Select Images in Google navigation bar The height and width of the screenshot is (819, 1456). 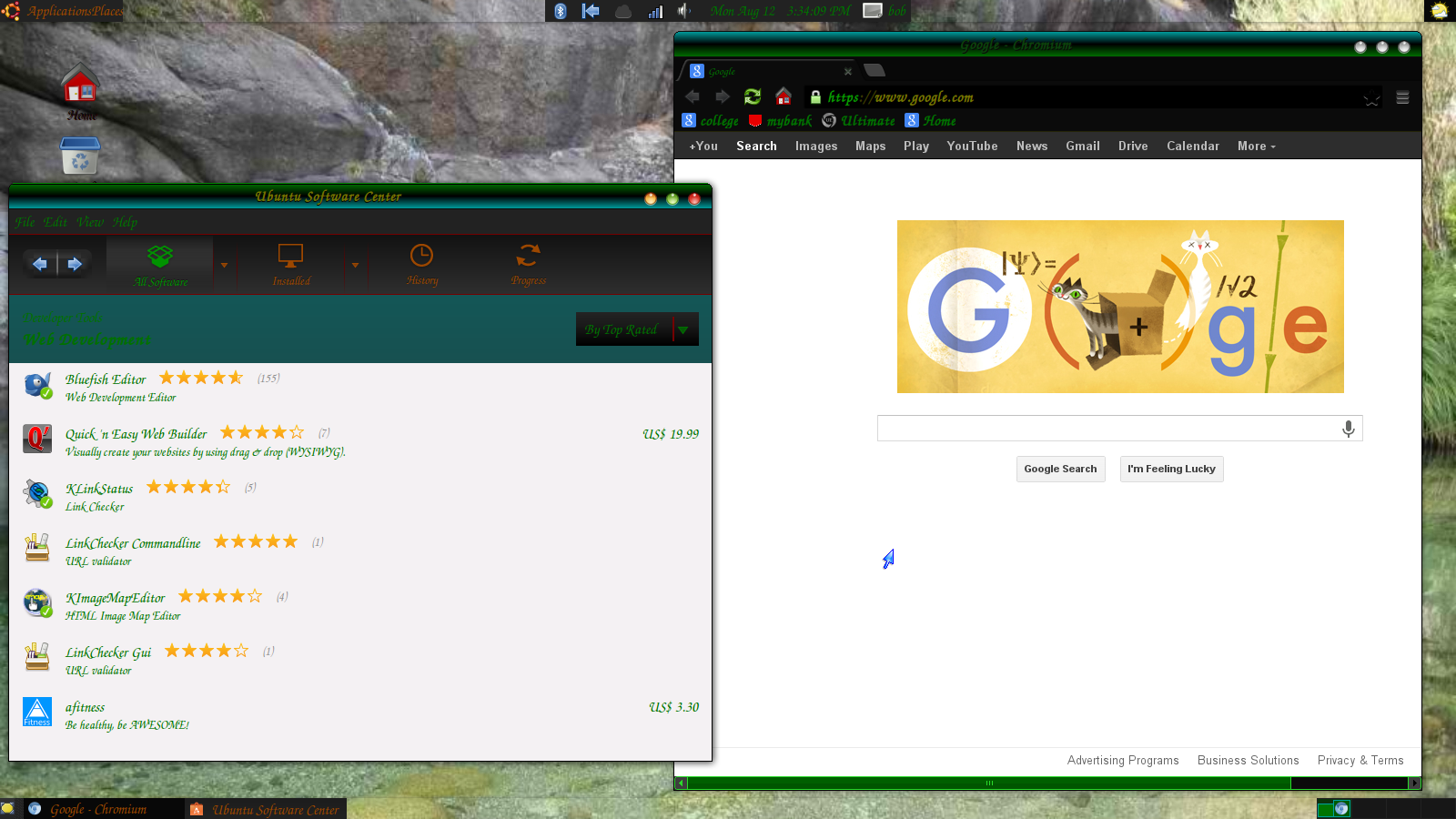tap(816, 146)
